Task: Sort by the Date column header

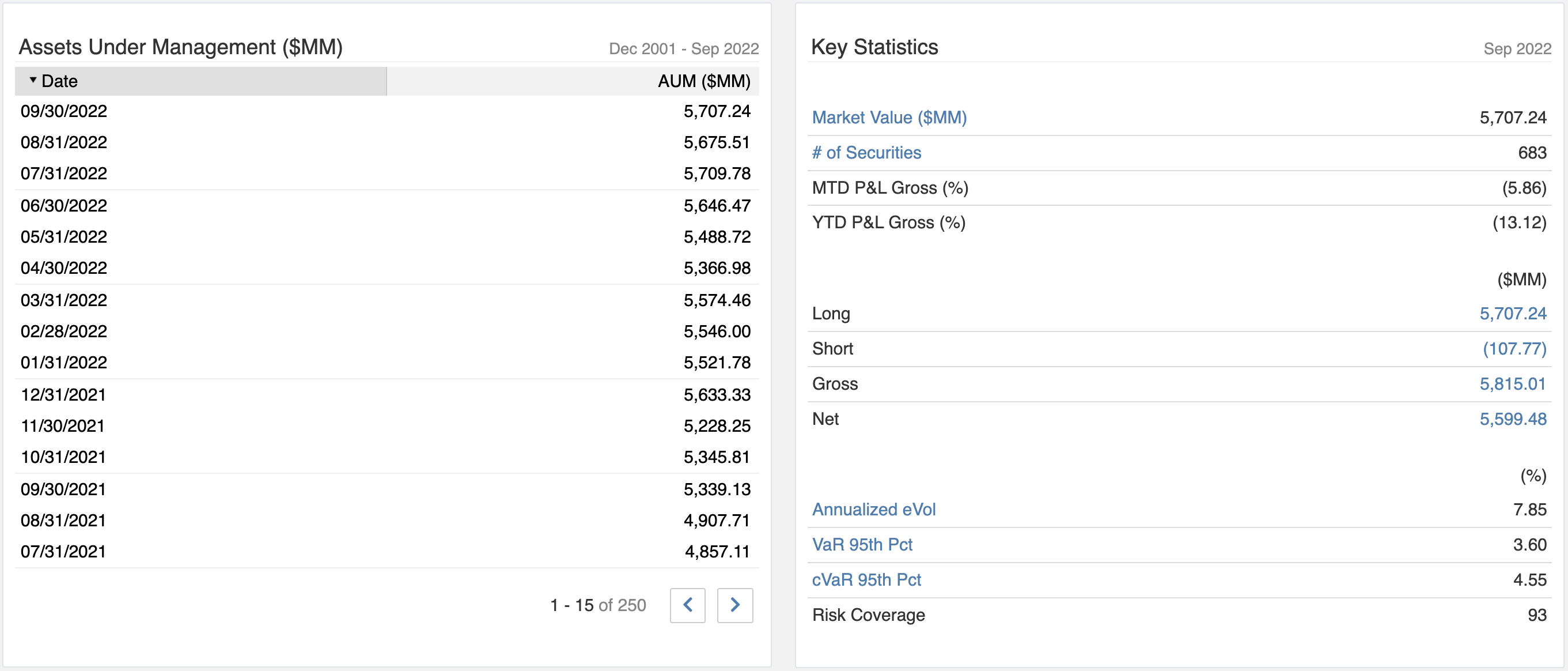Action: [59, 81]
